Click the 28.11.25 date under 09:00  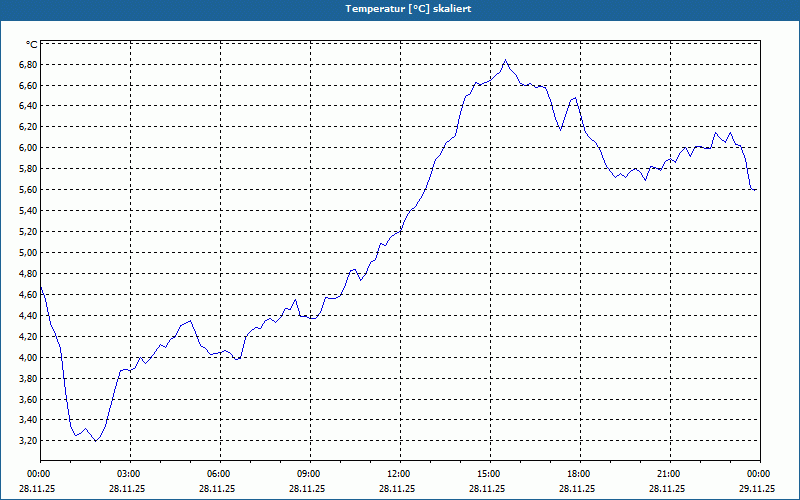point(307,488)
